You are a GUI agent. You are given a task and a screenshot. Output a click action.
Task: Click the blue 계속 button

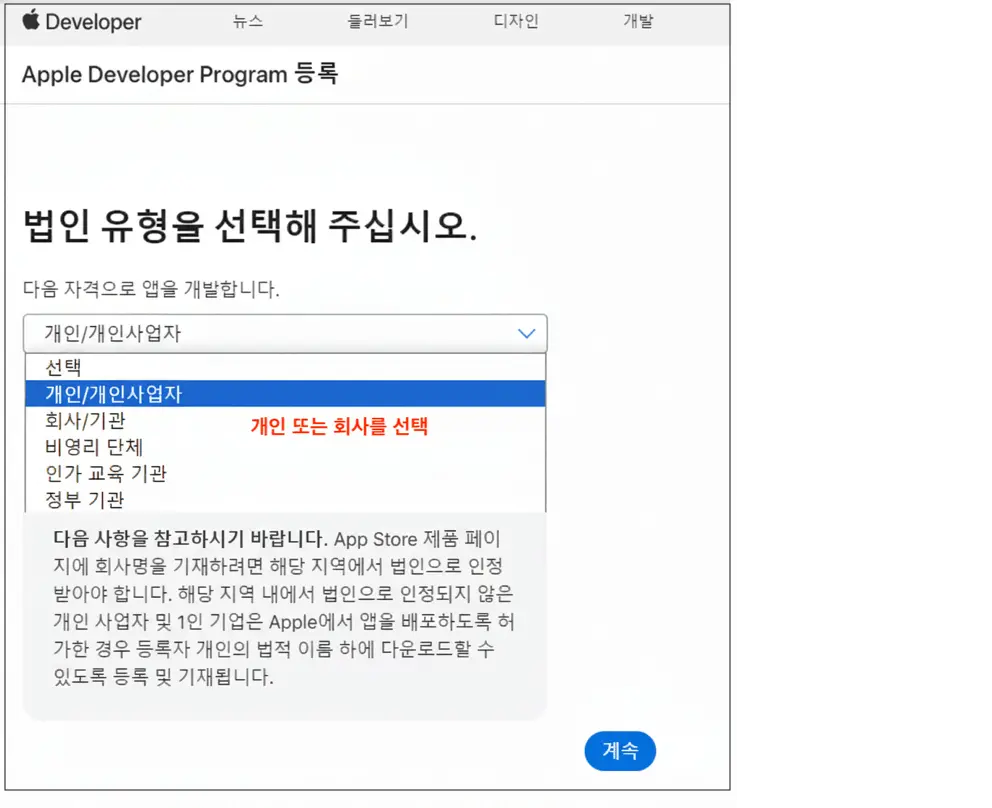point(620,751)
